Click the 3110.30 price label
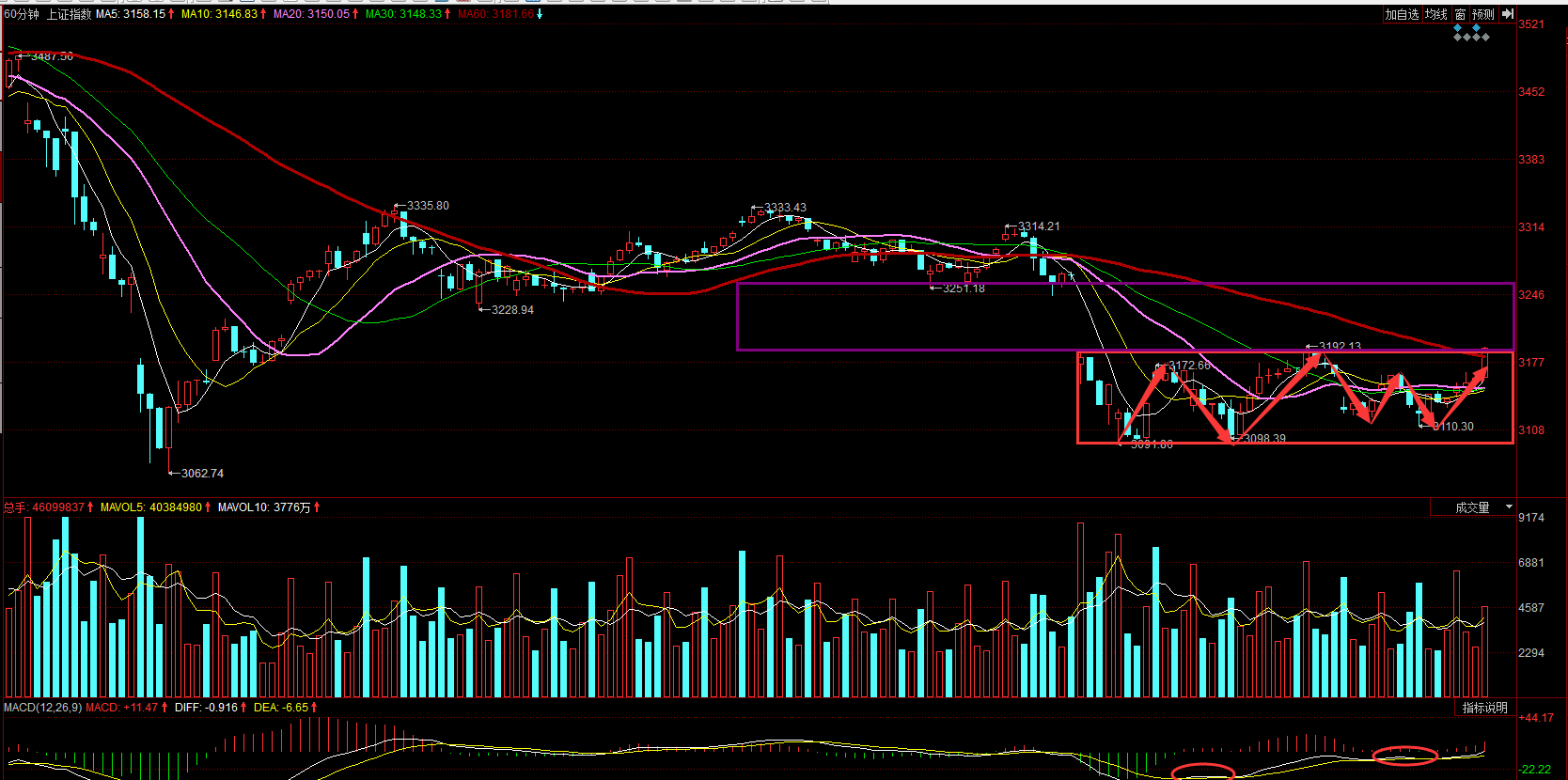 [1453, 427]
